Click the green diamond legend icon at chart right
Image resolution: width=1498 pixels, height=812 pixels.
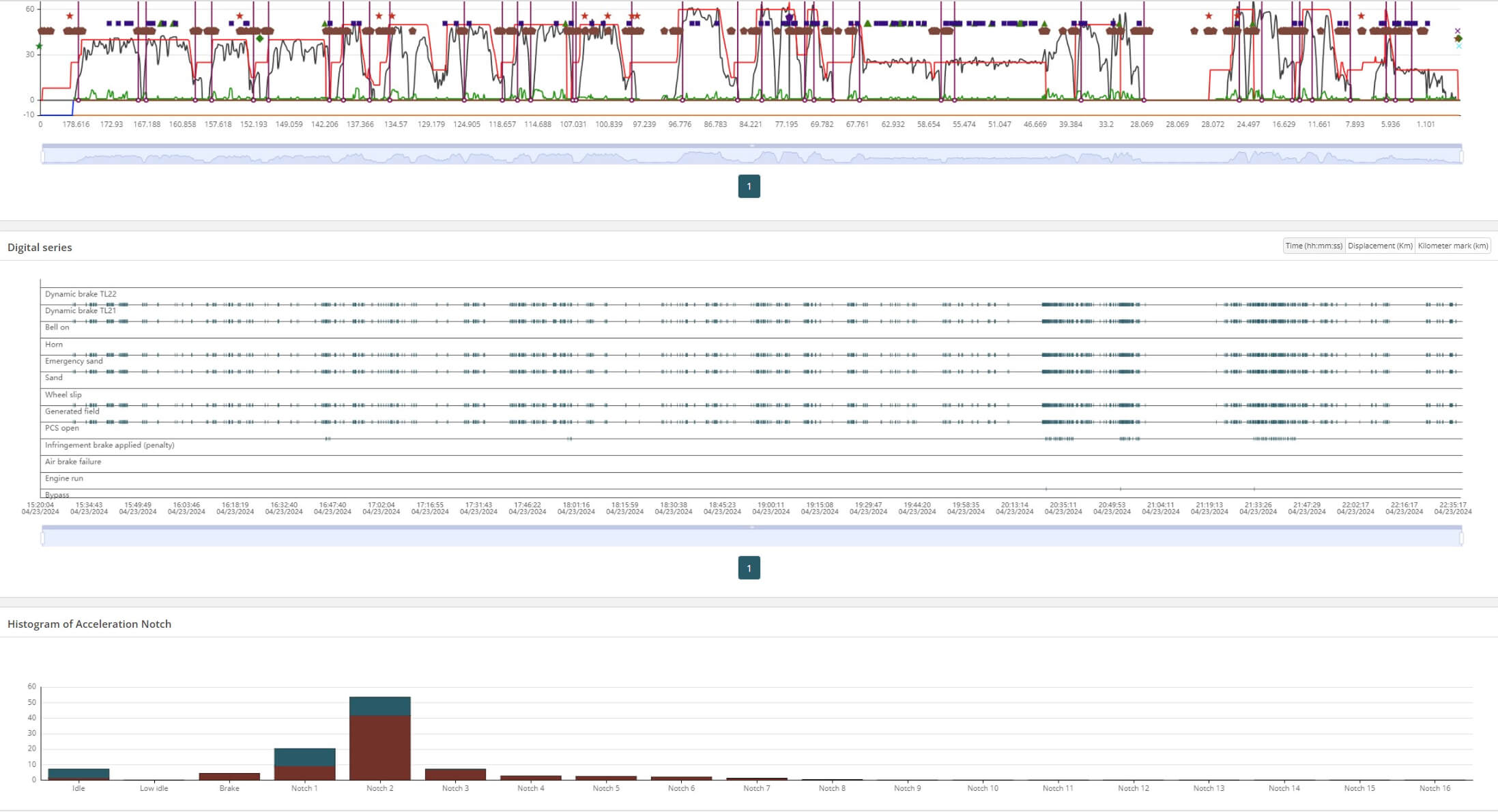tap(1458, 38)
